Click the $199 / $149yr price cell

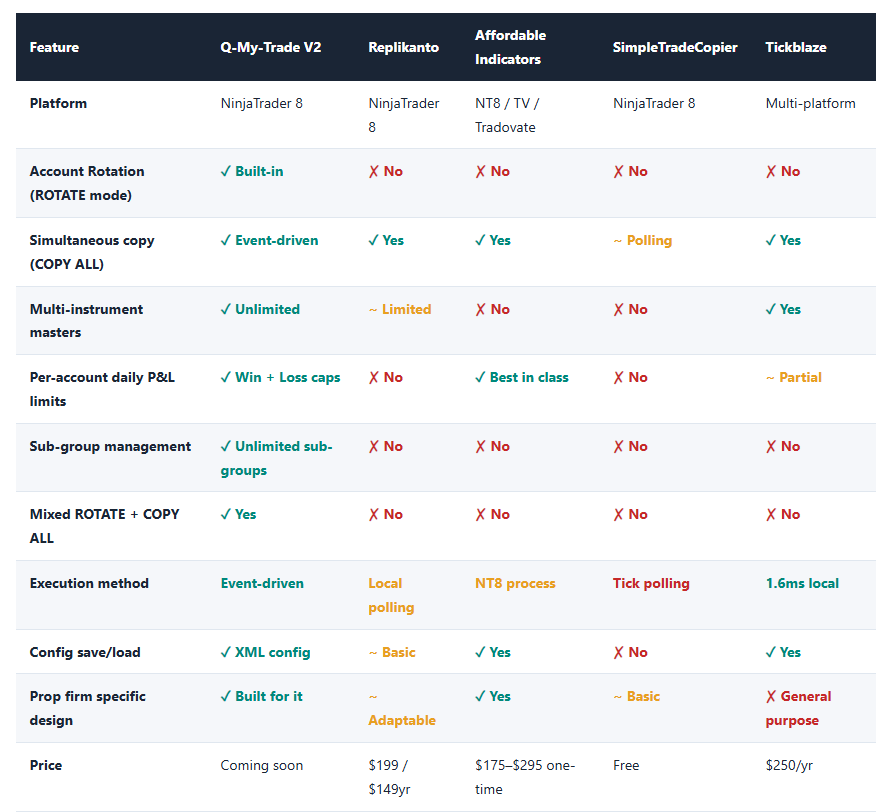coord(389,777)
